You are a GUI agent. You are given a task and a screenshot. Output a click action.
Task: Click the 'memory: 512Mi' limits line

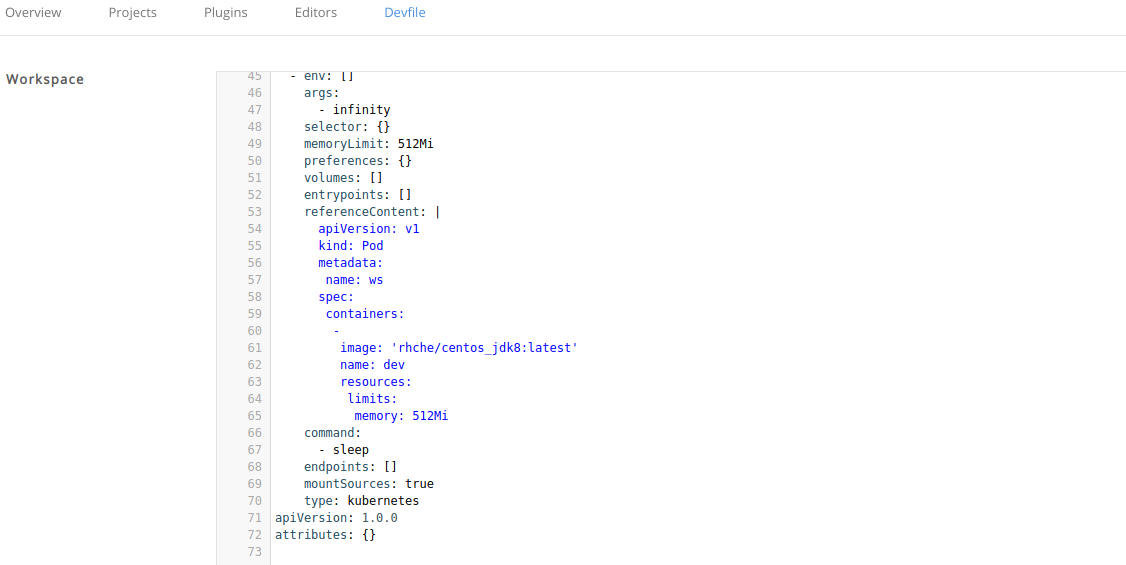(x=400, y=416)
